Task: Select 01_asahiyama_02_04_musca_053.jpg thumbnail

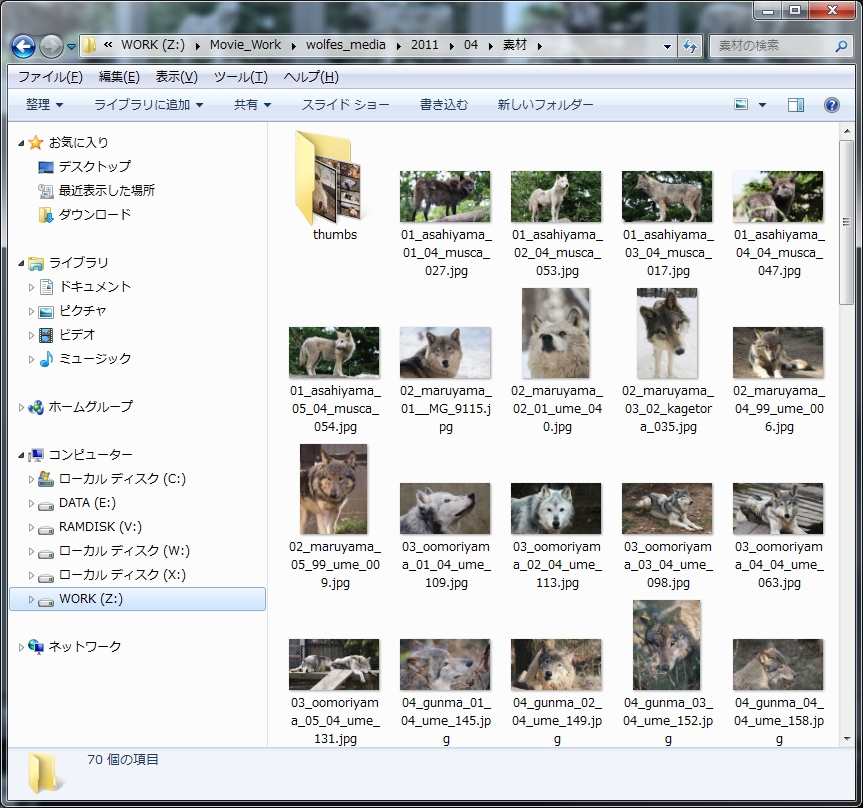Action: pyautogui.click(x=556, y=196)
